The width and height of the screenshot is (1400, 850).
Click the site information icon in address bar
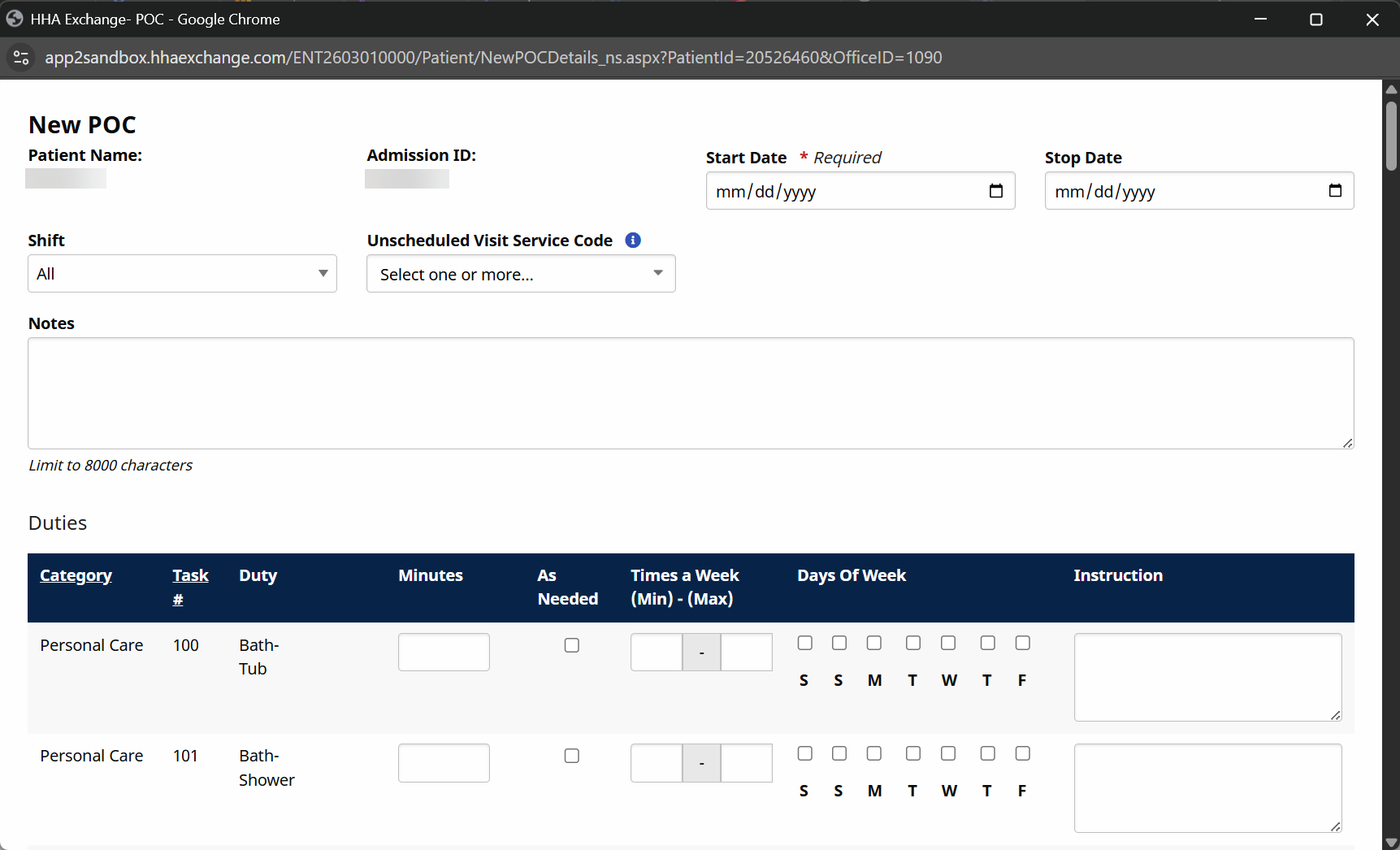point(21,58)
